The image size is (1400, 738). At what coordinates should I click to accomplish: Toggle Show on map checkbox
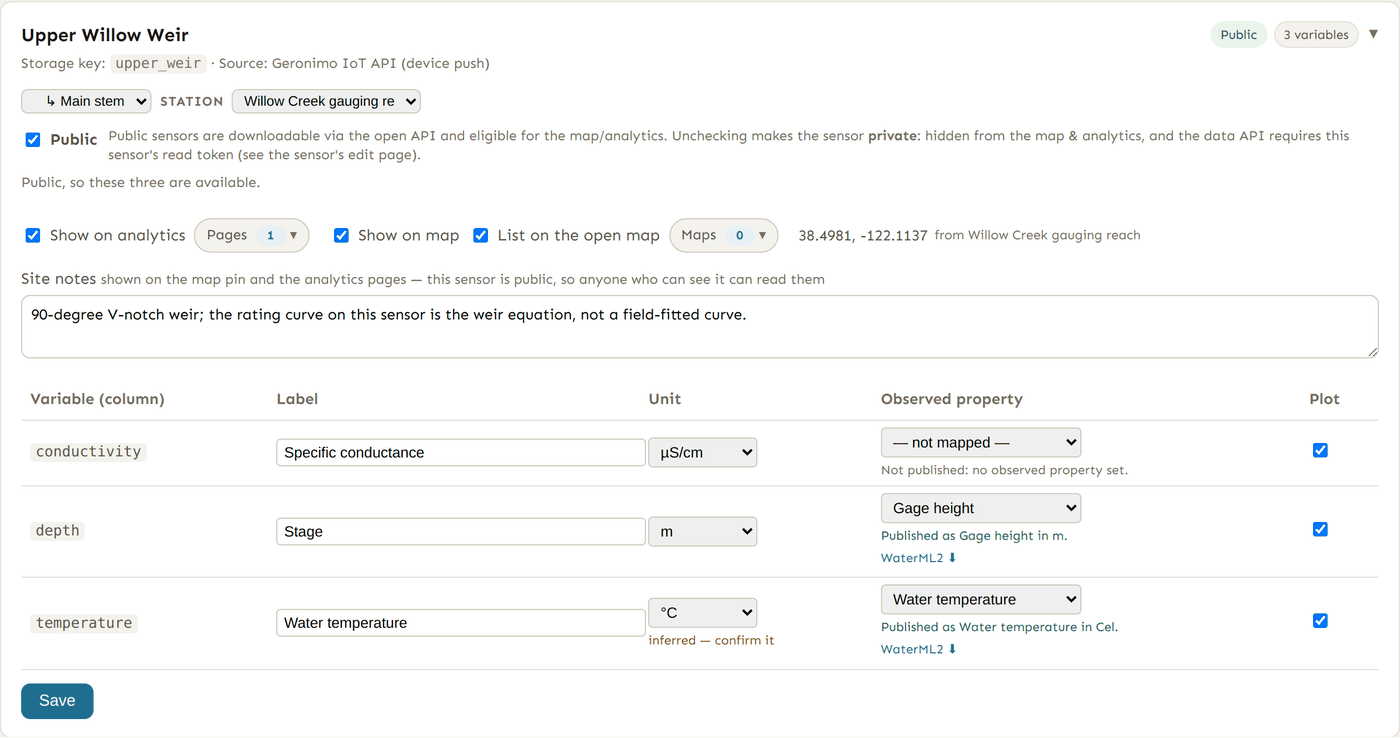341,235
